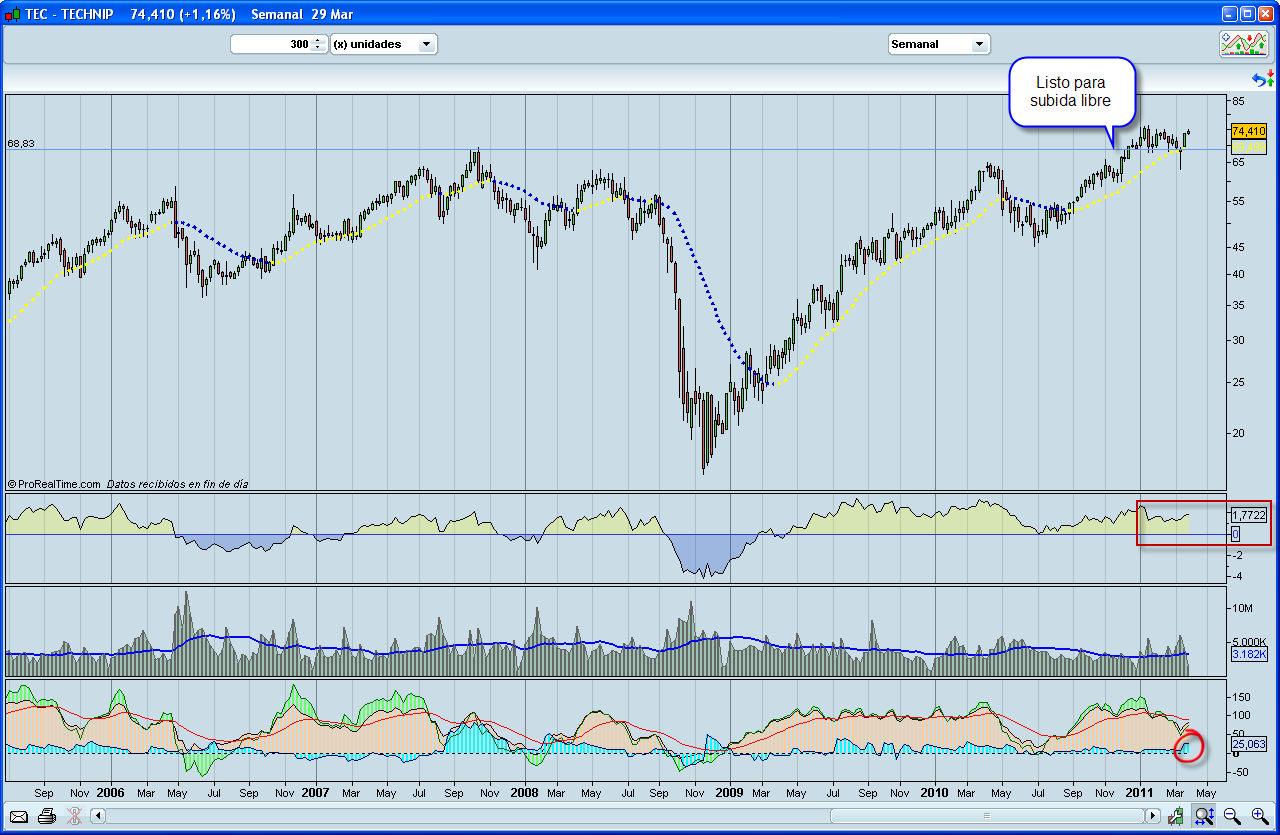Open the (x) unidades dropdown
This screenshot has width=1280, height=835.
(x=384, y=44)
